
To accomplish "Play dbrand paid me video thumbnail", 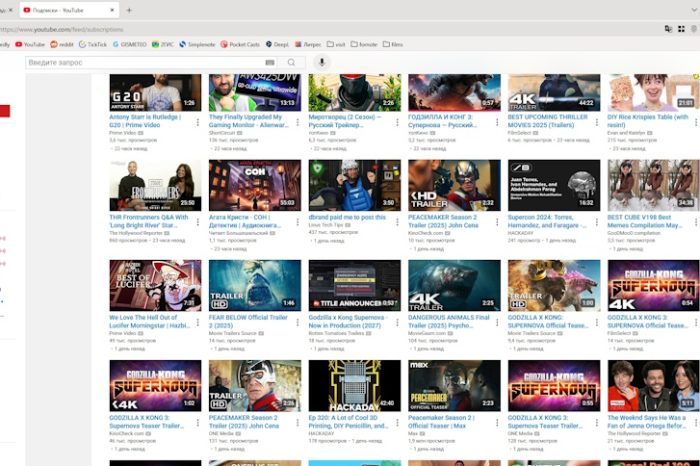I will pyautogui.click(x=354, y=185).
